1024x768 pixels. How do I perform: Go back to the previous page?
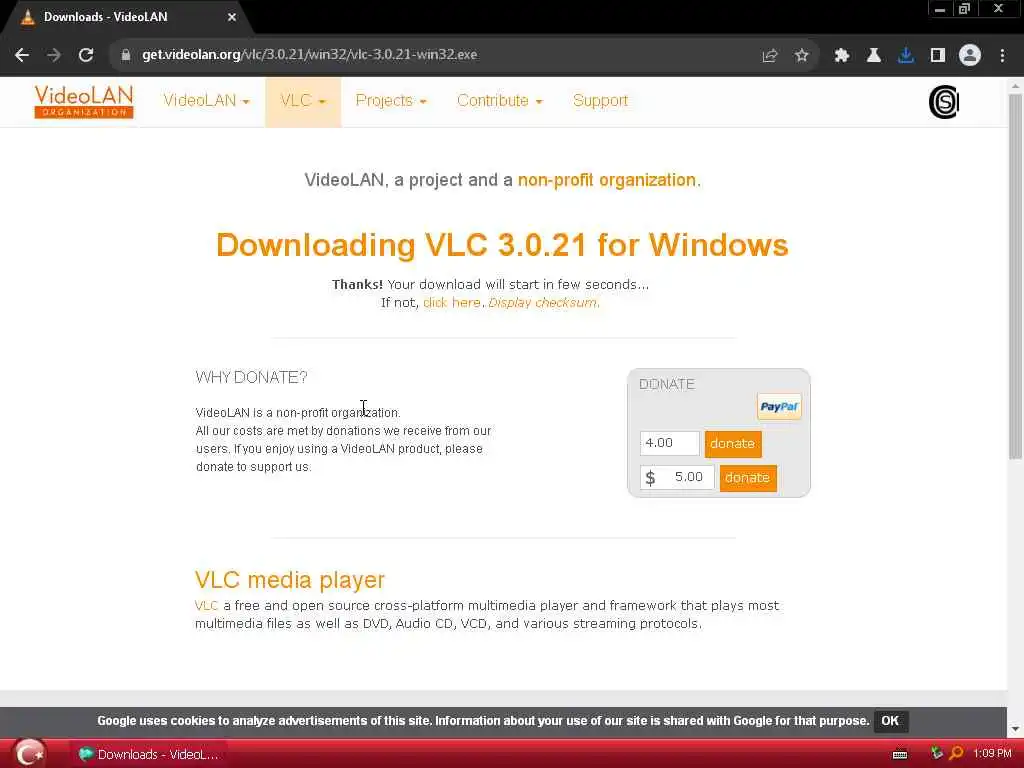(x=22, y=55)
